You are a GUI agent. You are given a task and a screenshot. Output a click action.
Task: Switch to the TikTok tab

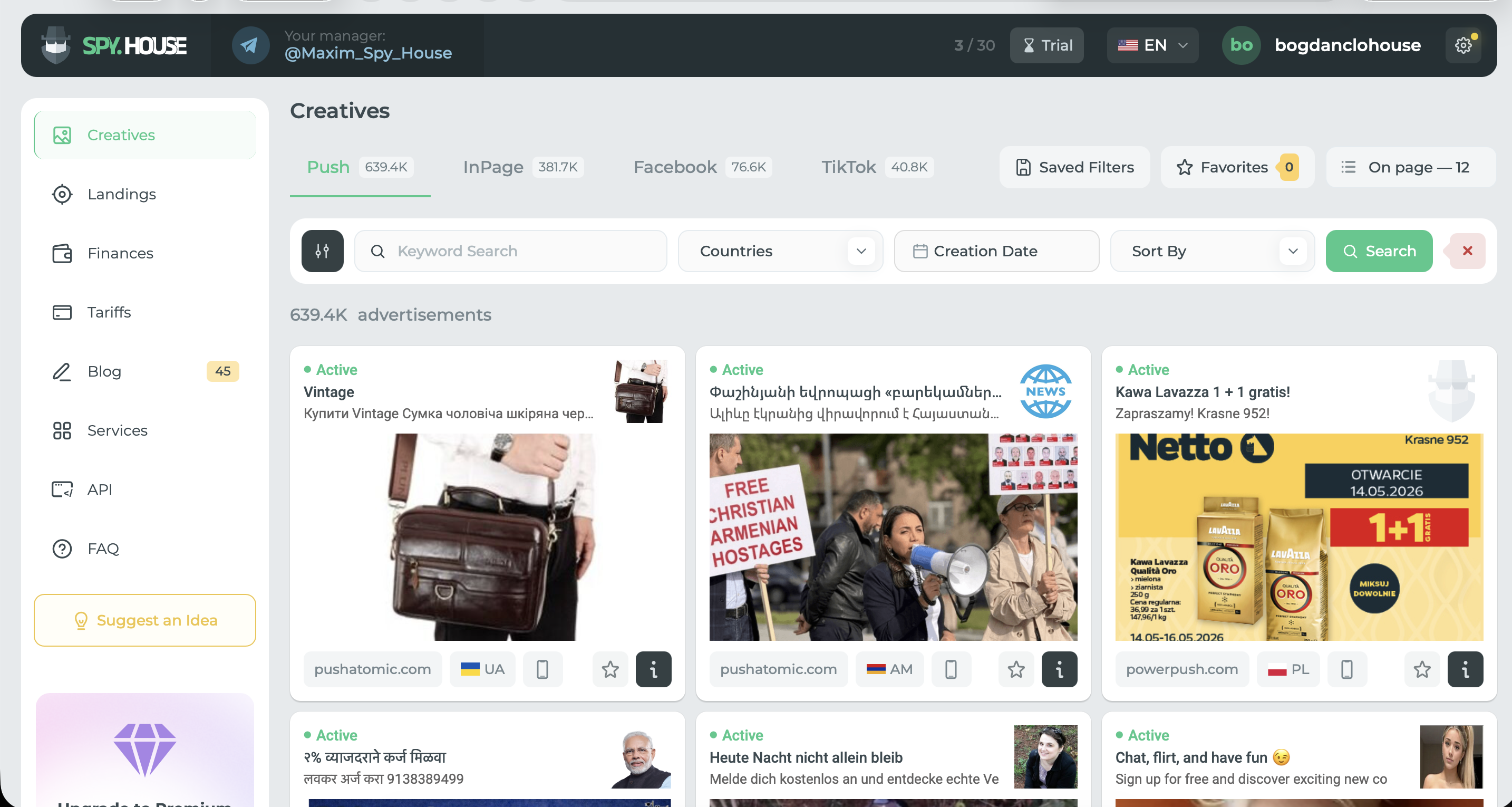(877, 167)
